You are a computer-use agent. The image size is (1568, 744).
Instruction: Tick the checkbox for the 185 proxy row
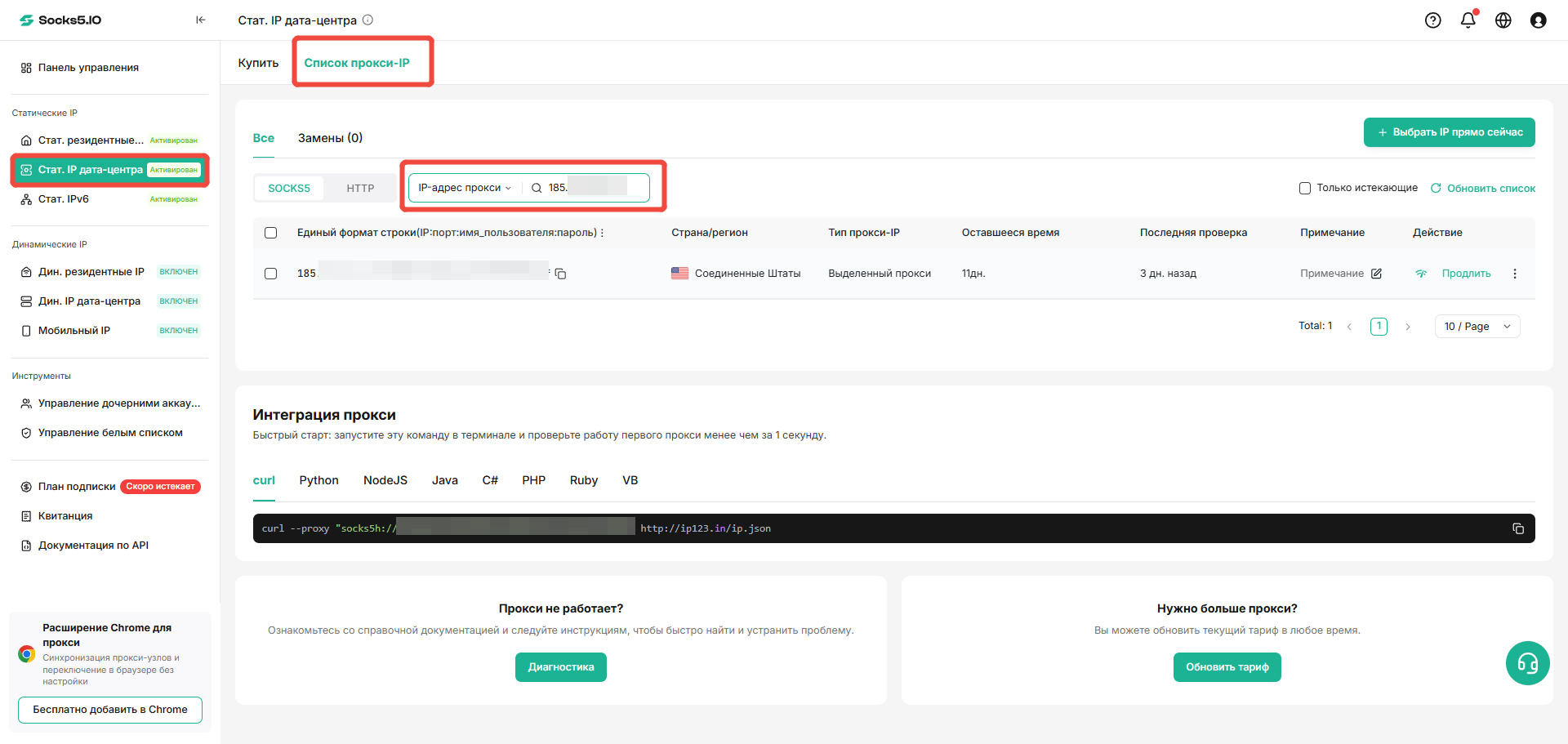pyautogui.click(x=271, y=274)
